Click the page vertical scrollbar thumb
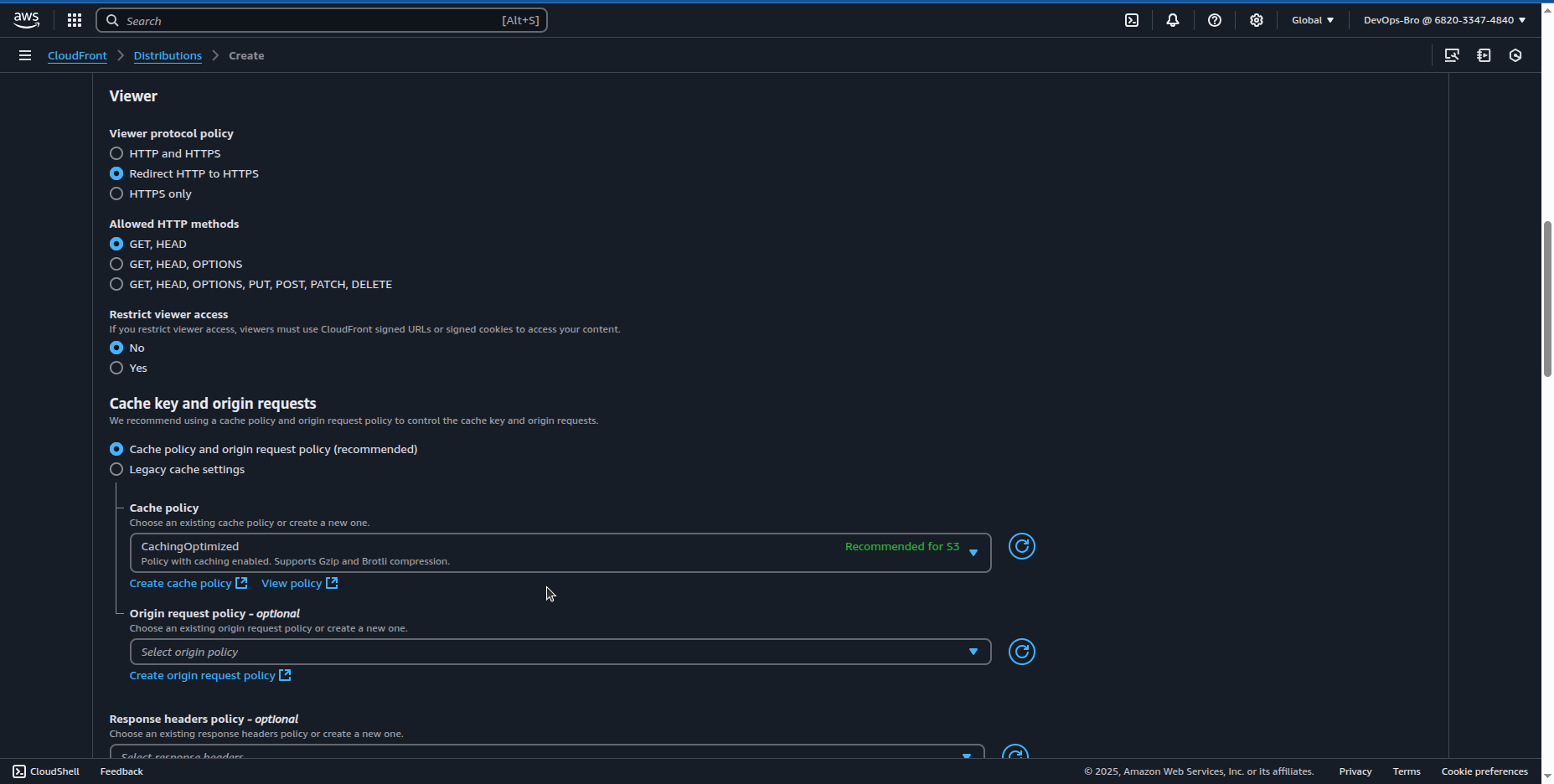Screen dimensions: 1554x784 1547,299
